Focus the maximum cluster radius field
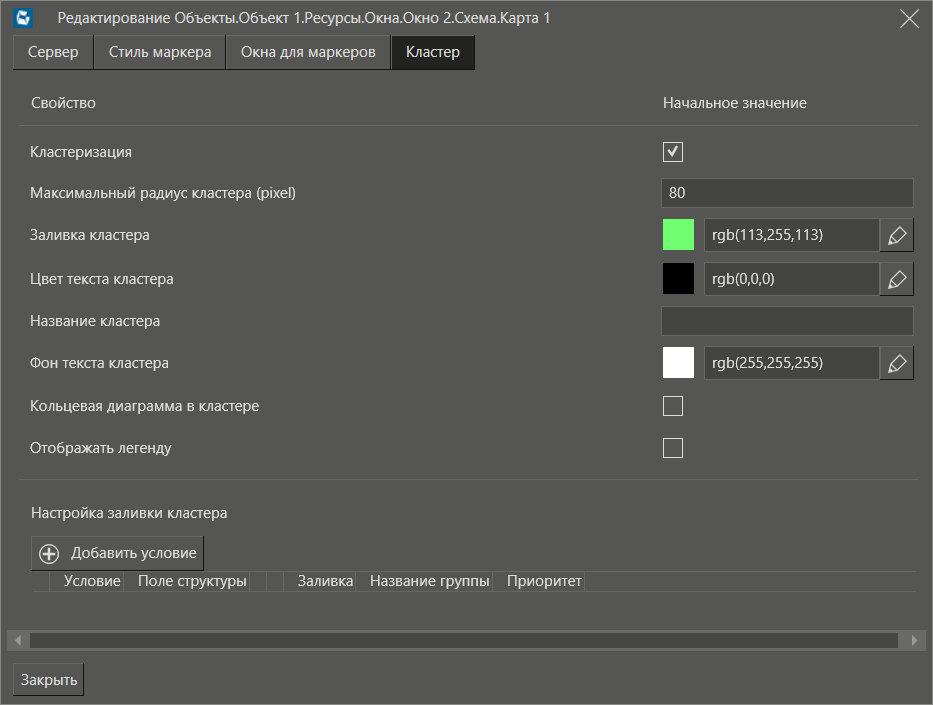 pos(787,193)
